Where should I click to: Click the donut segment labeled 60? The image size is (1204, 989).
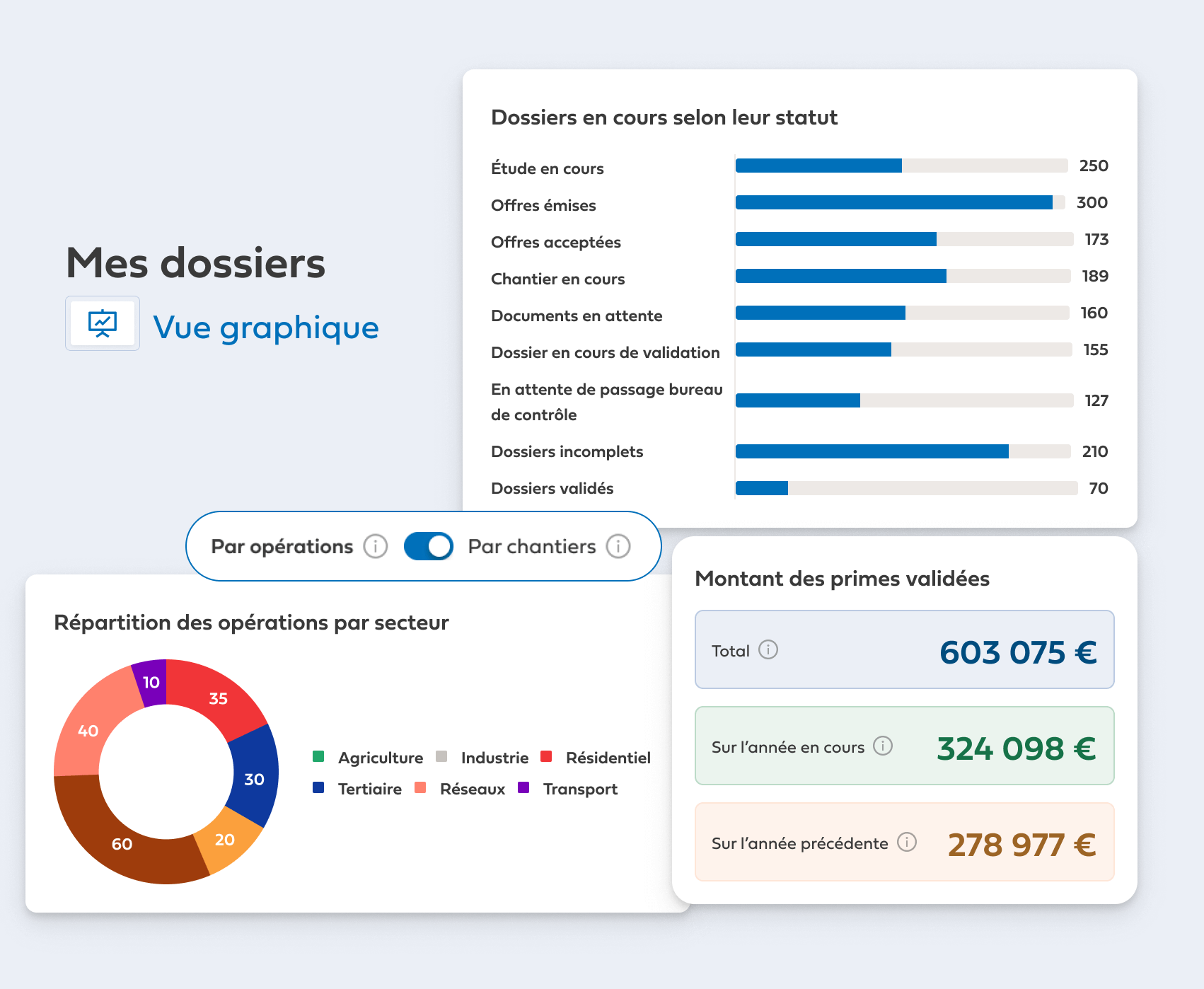pyautogui.click(x=122, y=844)
